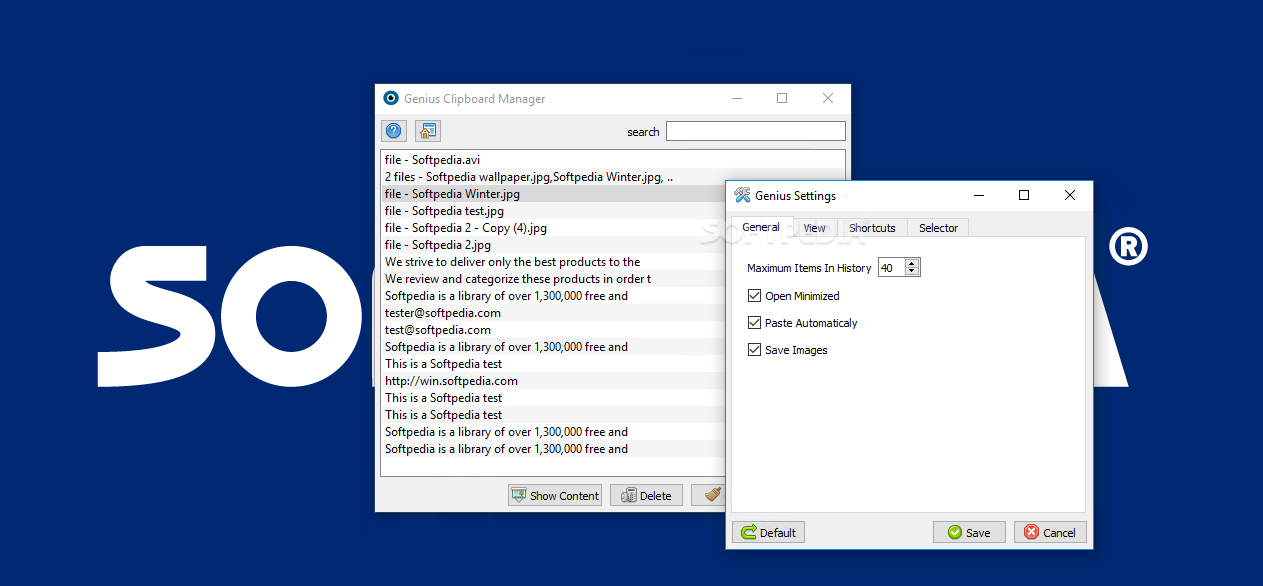Image resolution: width=1263 pixels, height=586 pixels.
Task: Choose the 'file - Softpedia test.jpg' entry
Action: [554, 211]
